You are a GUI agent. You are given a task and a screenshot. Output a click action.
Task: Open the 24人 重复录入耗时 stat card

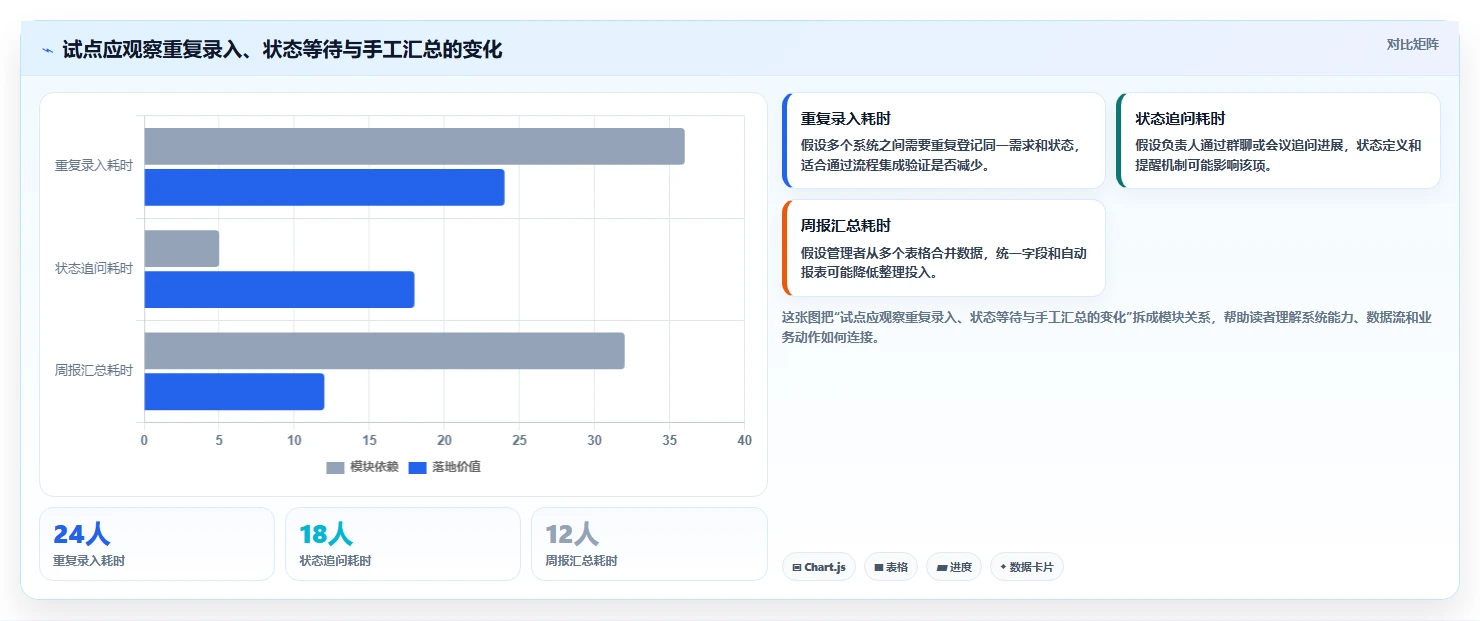coord(157,544)
